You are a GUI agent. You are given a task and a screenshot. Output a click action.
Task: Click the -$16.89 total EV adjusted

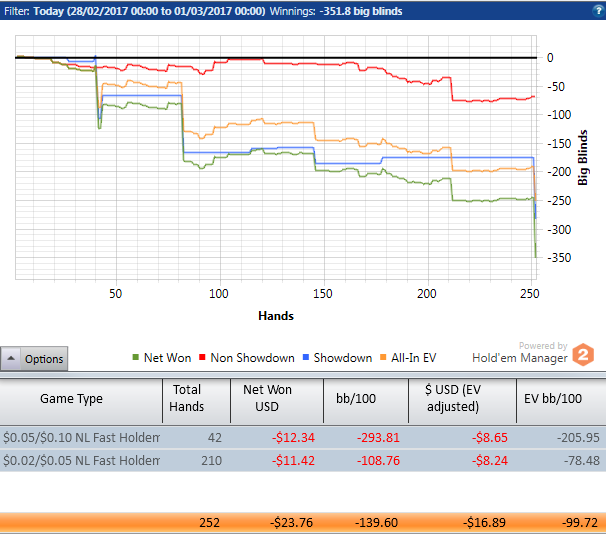click(484, 522)
